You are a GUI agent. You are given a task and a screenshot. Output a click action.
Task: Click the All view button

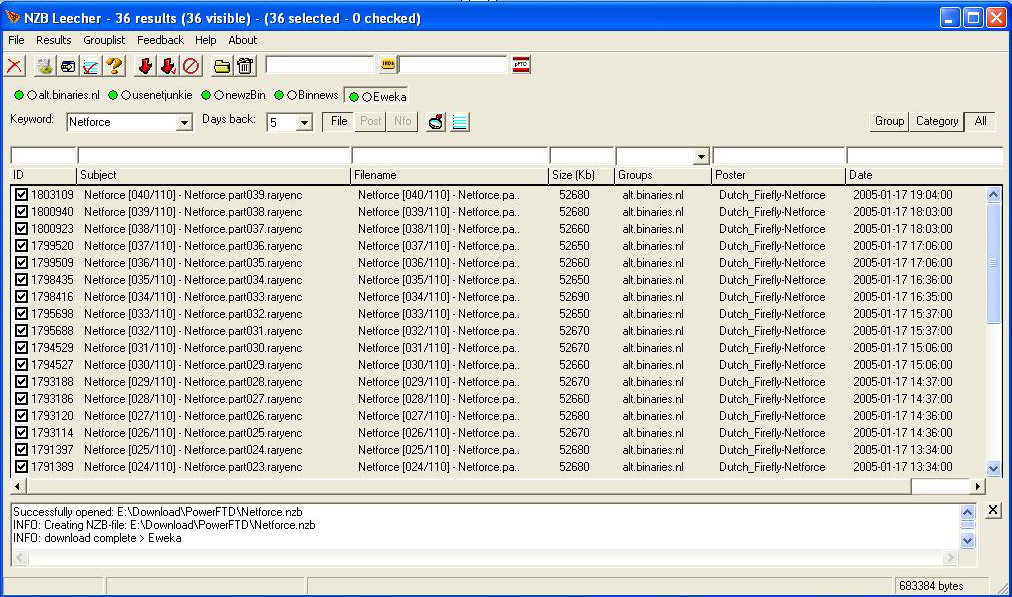(980, 121)
